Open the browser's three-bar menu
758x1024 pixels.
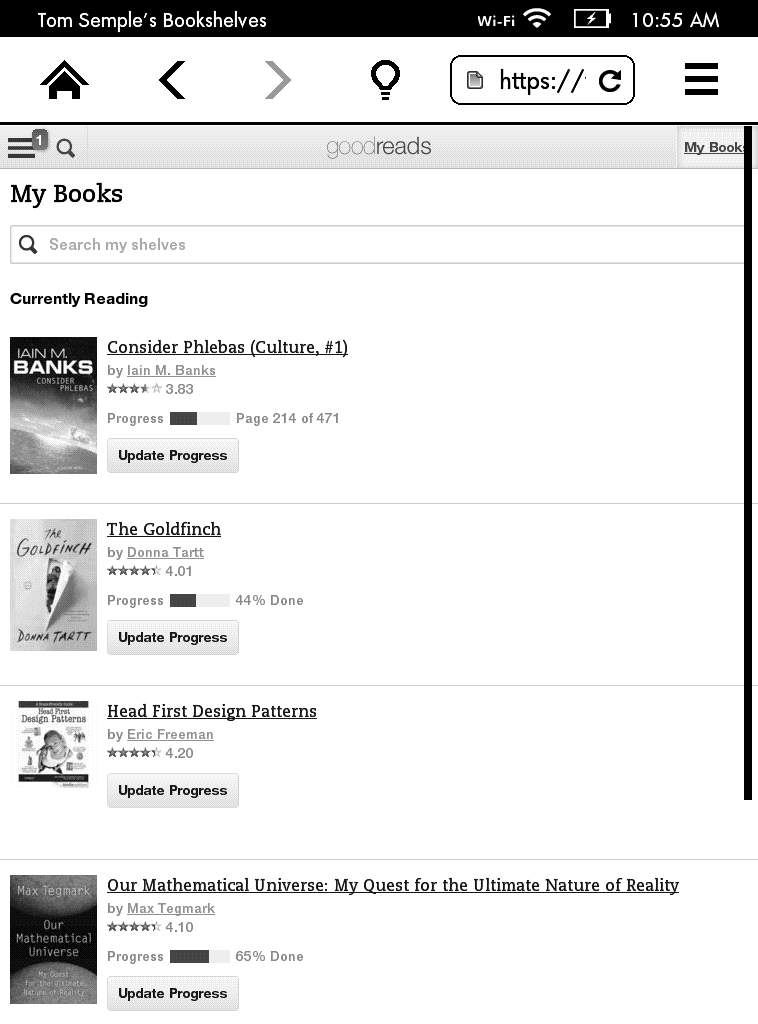(701, 80)
